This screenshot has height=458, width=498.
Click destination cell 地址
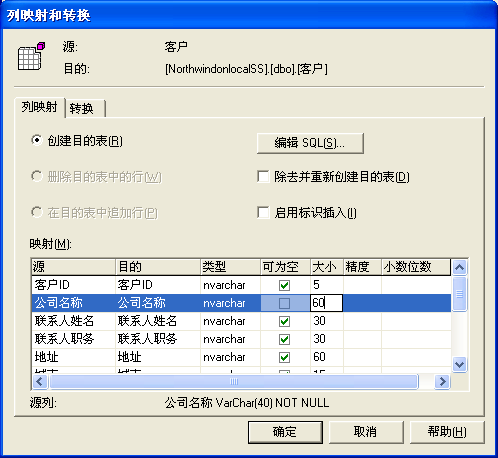click(158, 357)
